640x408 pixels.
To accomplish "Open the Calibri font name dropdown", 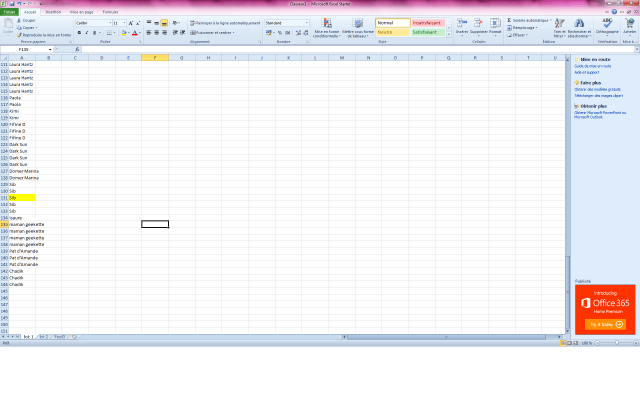I will 110,23.
